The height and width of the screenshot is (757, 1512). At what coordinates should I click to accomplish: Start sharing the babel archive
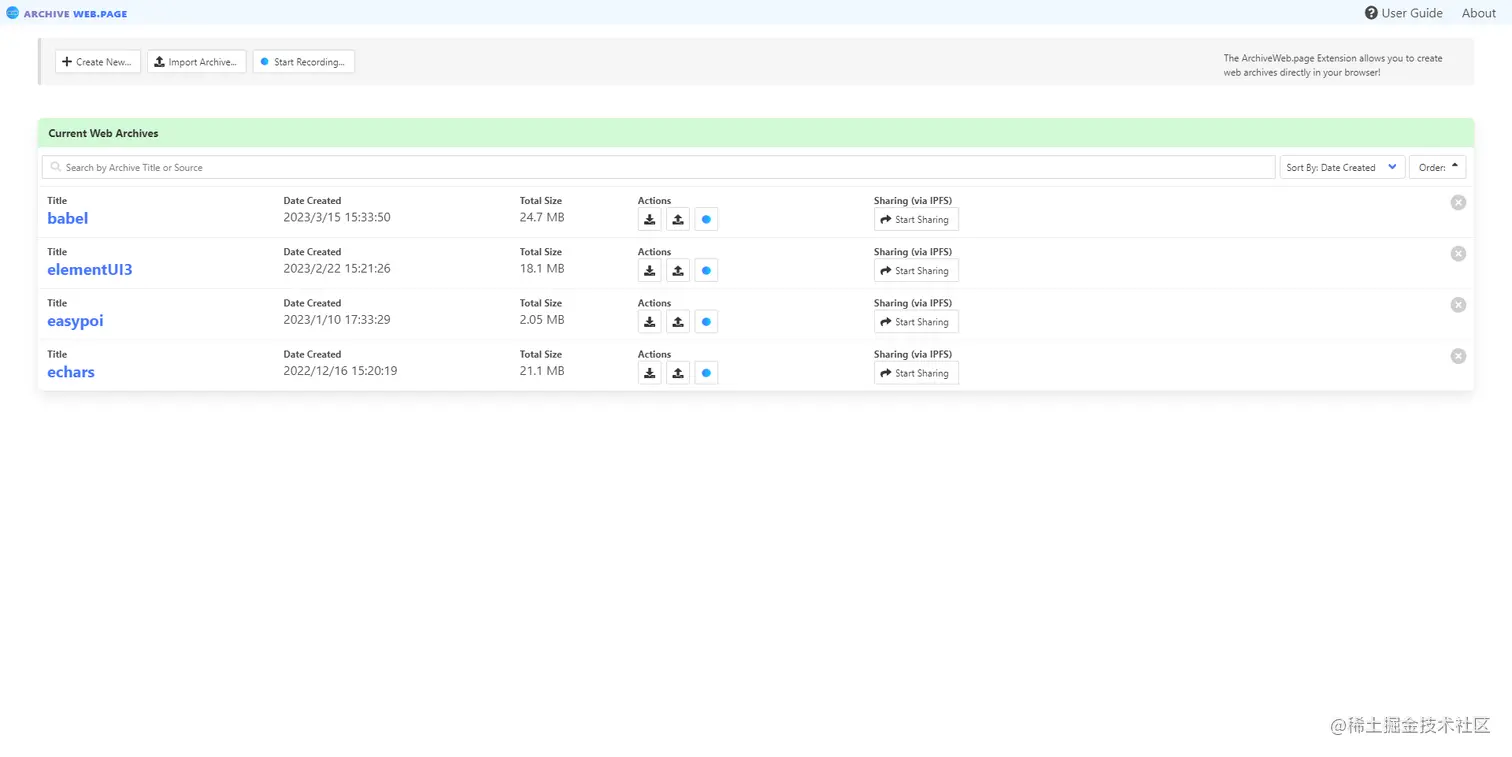coord(916,219)
